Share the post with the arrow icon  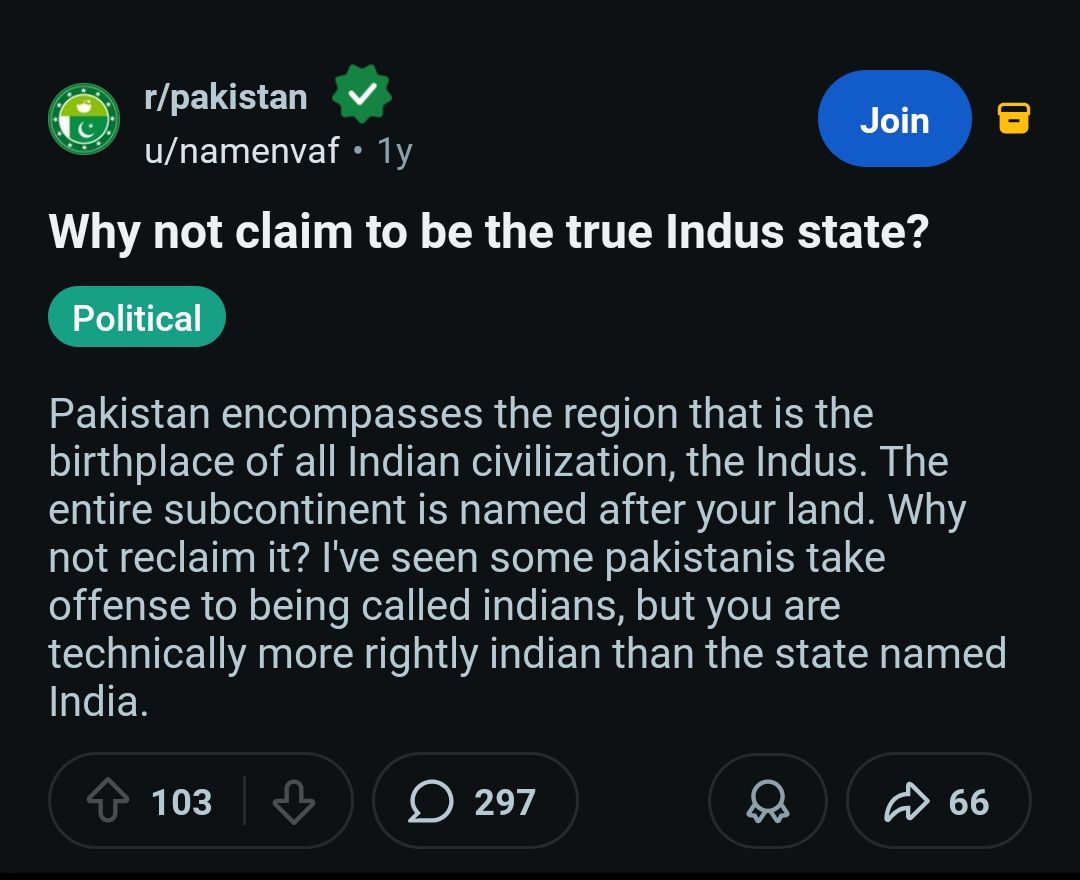(x=906, y=802)
